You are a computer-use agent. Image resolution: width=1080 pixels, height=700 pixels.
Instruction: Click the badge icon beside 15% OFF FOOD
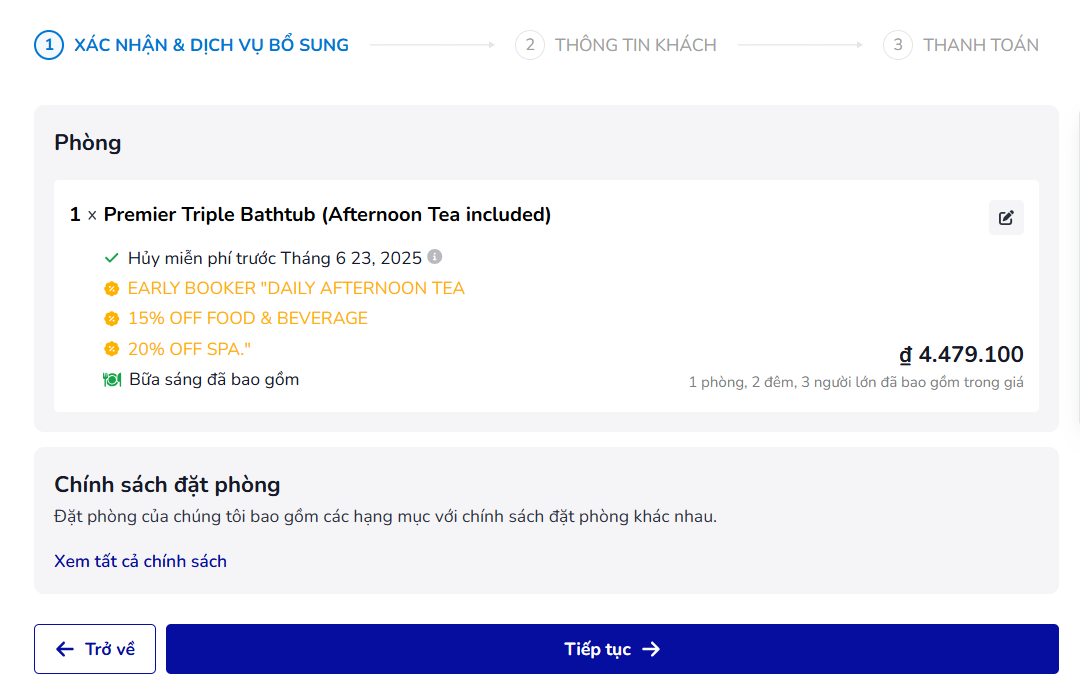112,319
